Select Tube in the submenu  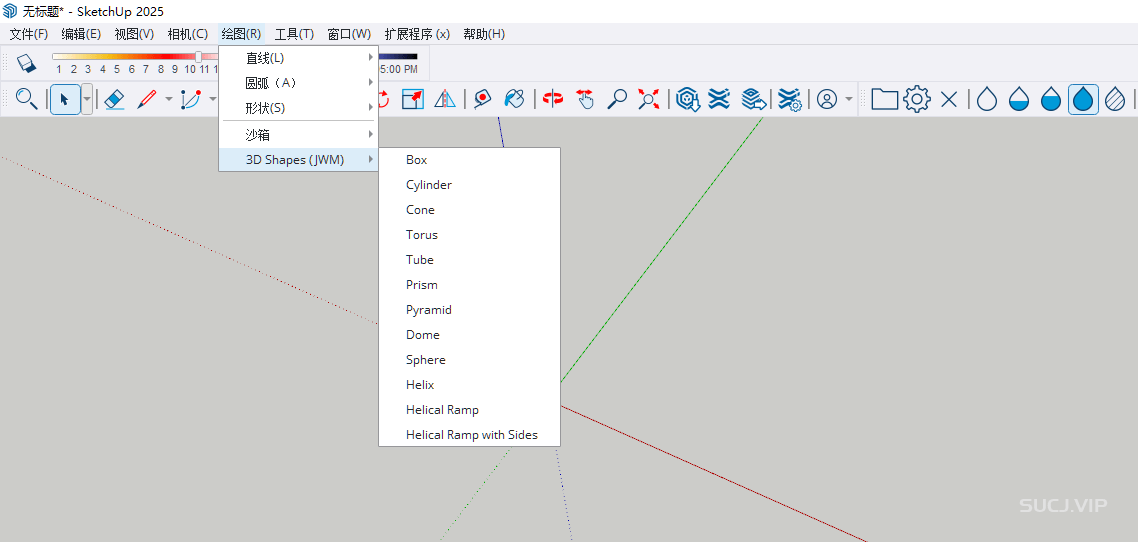[469, 260]
